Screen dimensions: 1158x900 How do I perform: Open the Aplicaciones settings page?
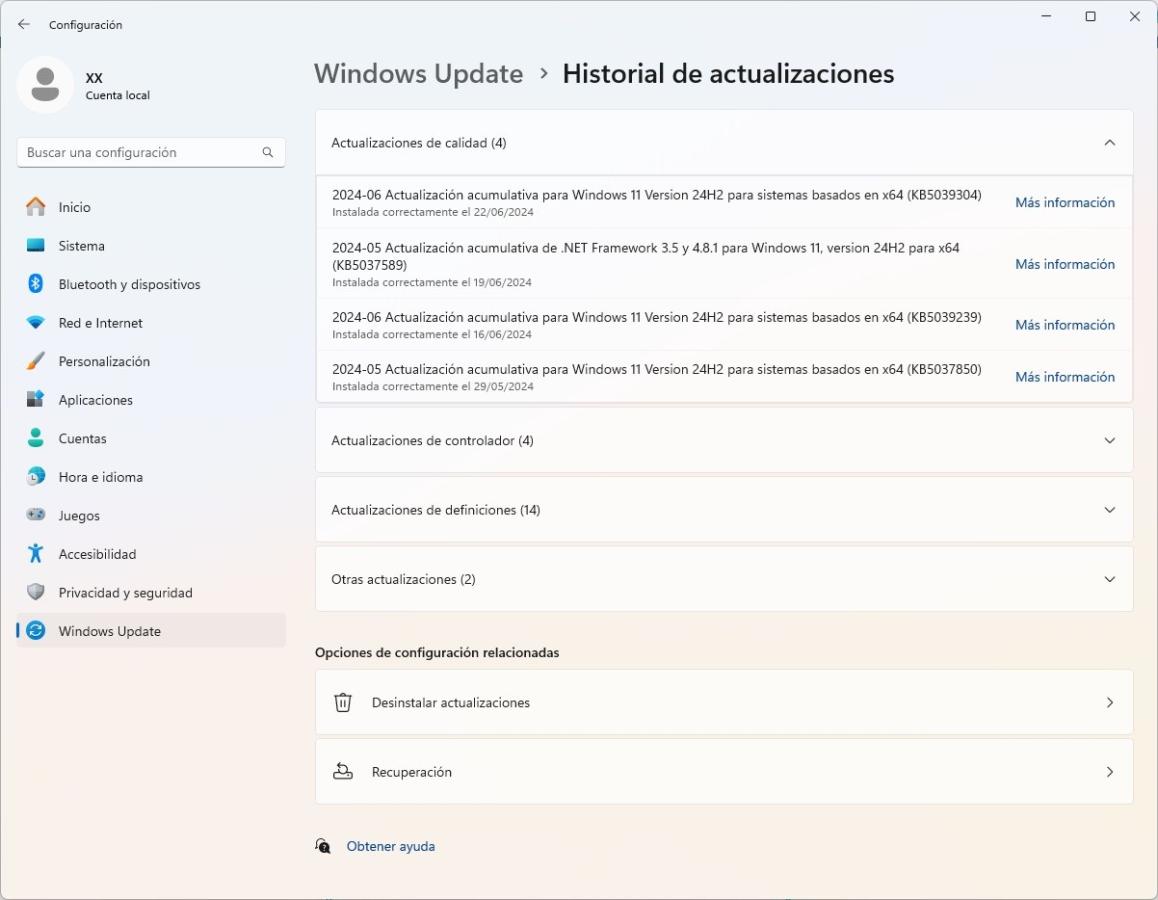pyautogui.click(x=95, y=400)
